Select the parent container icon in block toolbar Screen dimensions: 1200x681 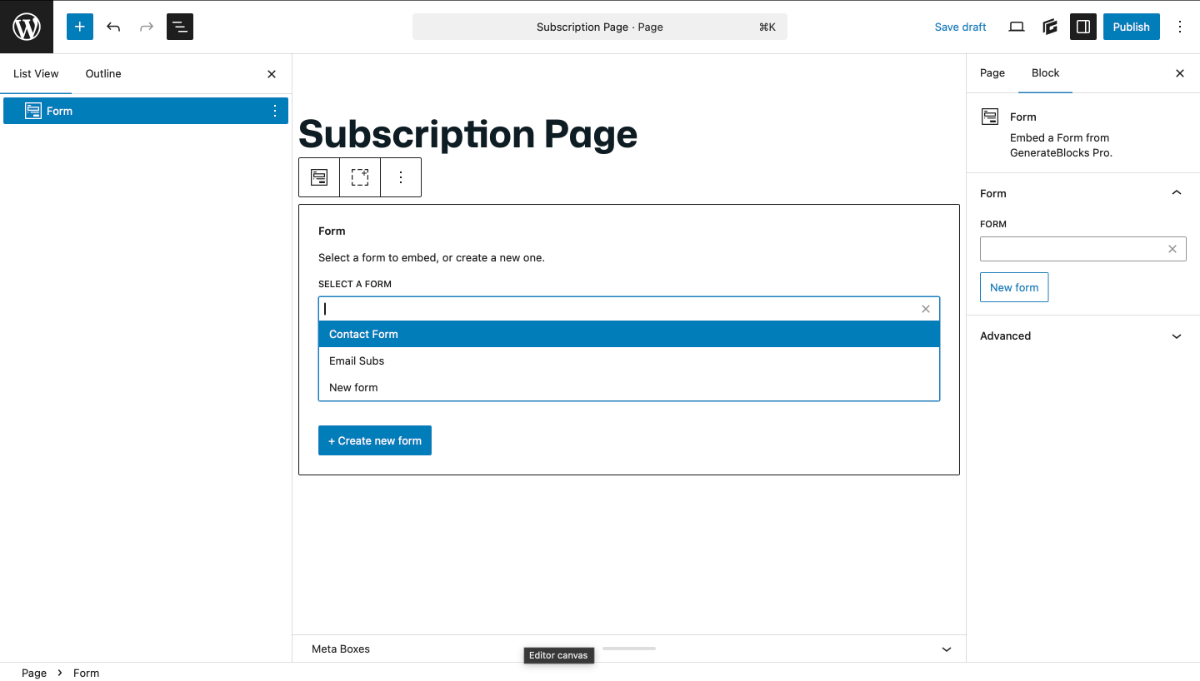tap(360, 177)
